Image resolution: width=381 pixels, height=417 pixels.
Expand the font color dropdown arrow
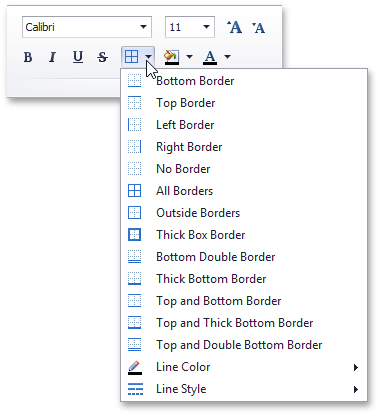pyautogui.click(x=227, y=57)
